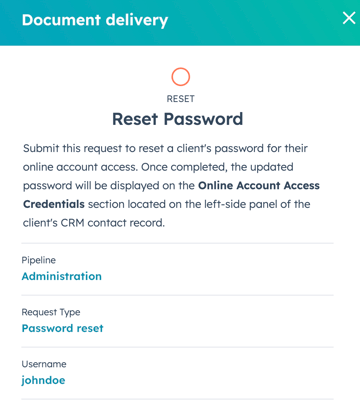Click the teal header bar background
The width and height of the screenshot is (360, 408).
(253, 23)
